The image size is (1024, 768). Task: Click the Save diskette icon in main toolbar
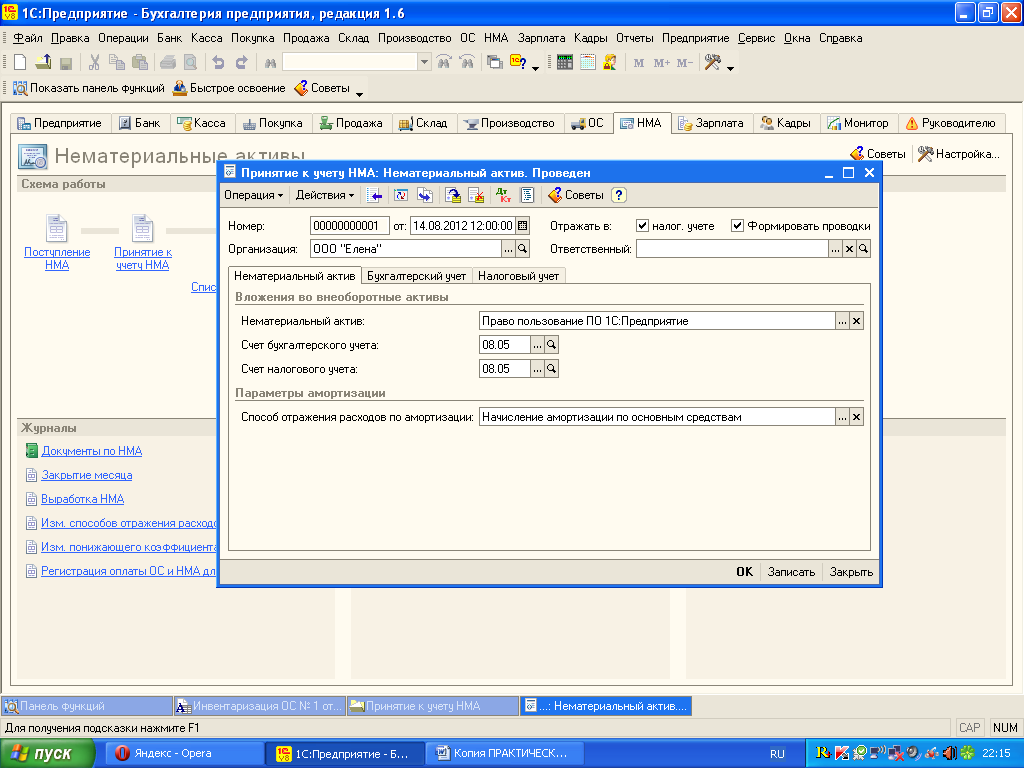[65, 63]
